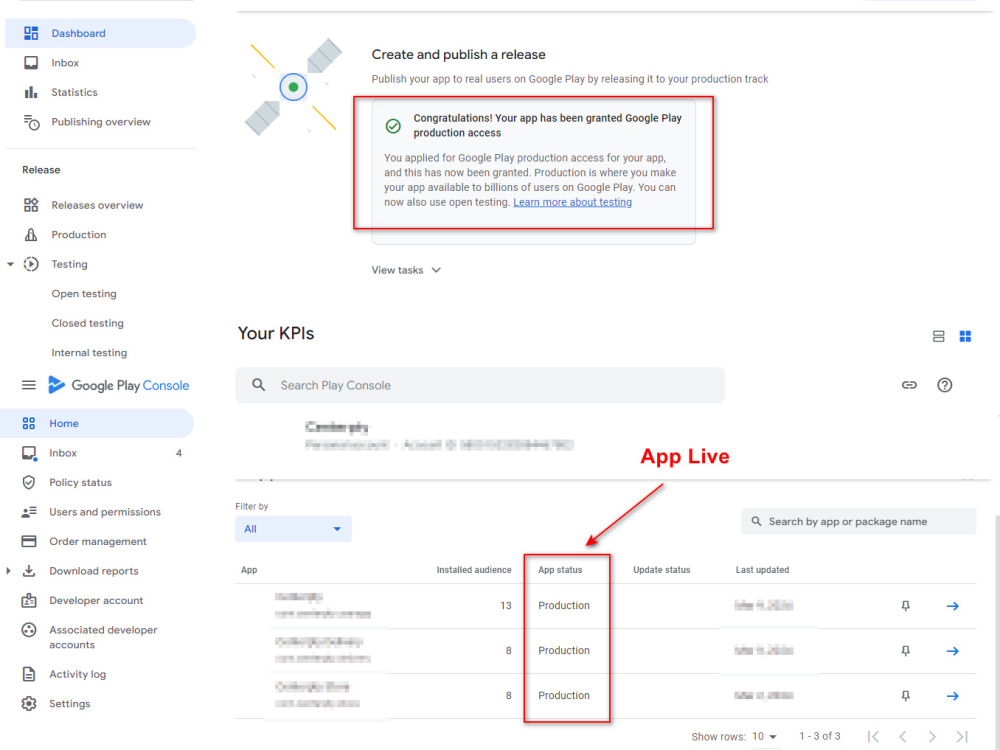The width and height of the screenshot is (1000, 750).
Task: Click the Search Play Console field
Action: click(480, 385)
